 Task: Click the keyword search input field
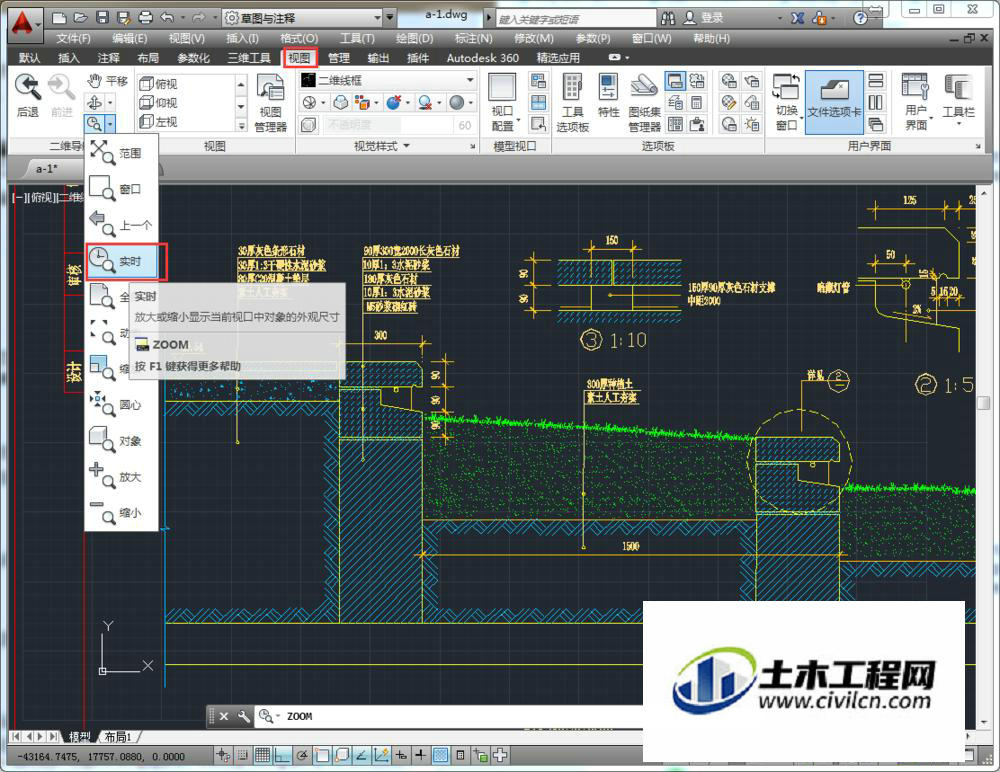tap(575, 19)
